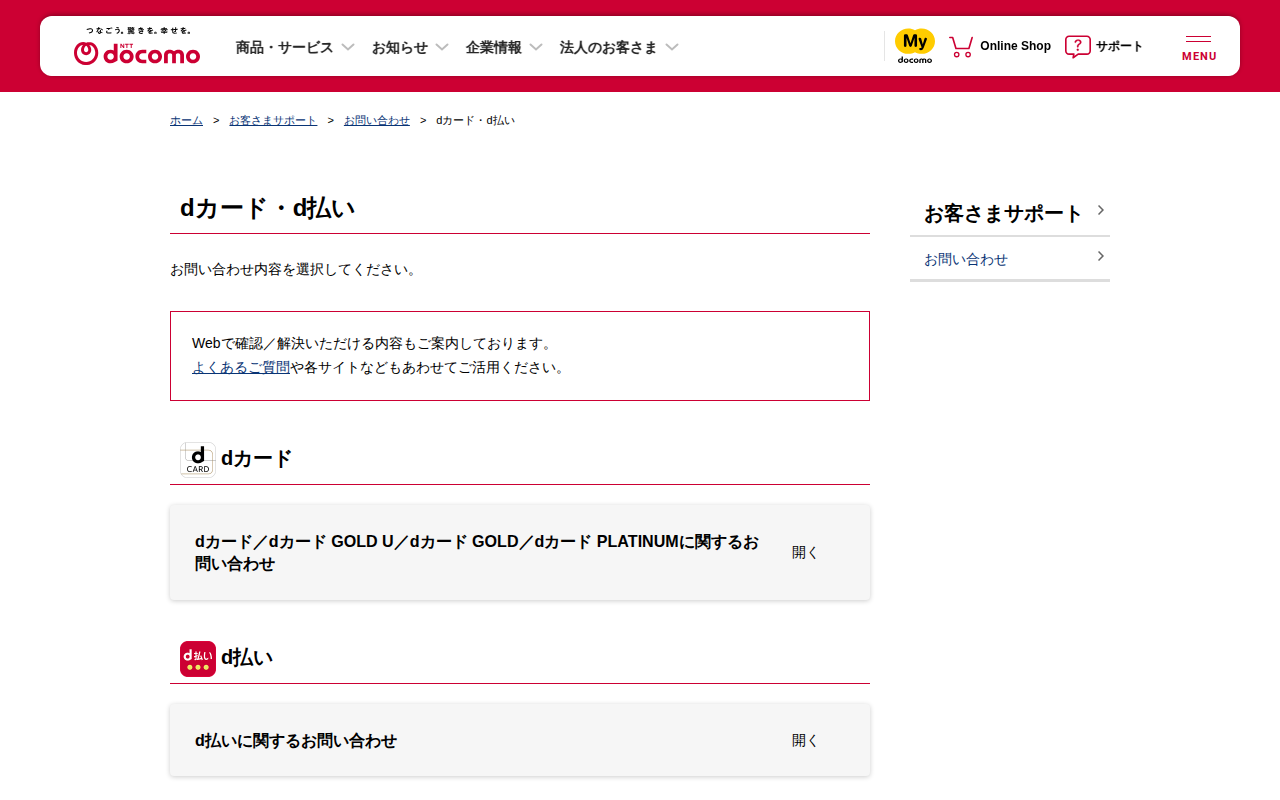Click the Online Shop cart icon
The image size is (1280, 800).
pos(961,46)
